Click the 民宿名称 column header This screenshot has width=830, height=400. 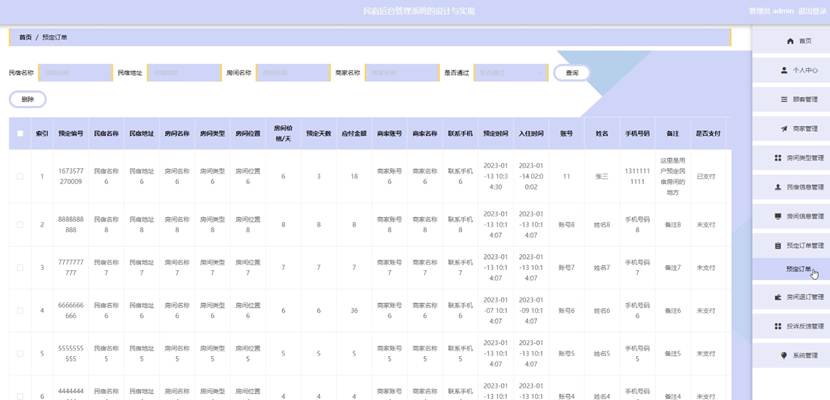coord(106,134)
